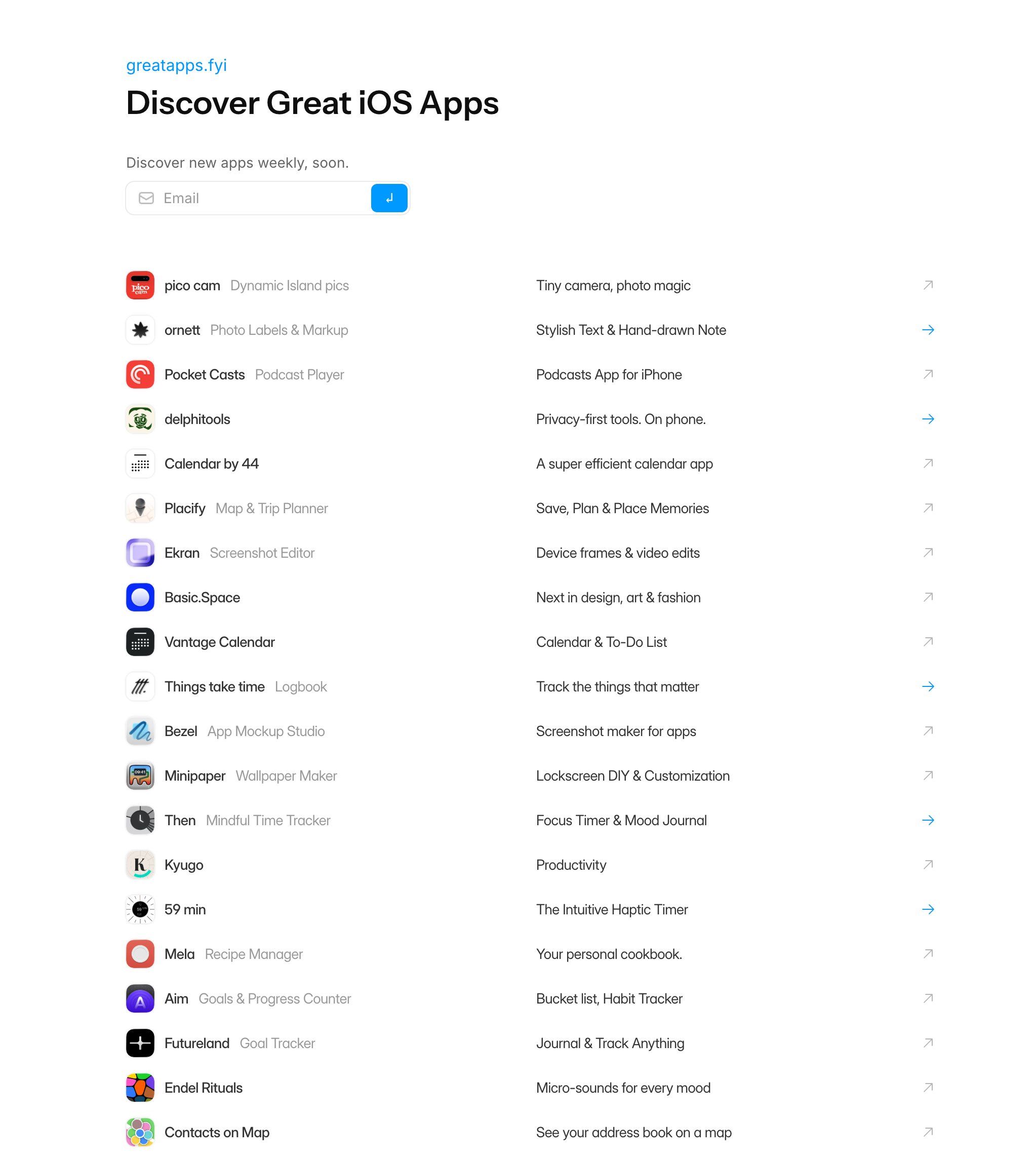Select the delphitools app icon

tap(140, 419)
